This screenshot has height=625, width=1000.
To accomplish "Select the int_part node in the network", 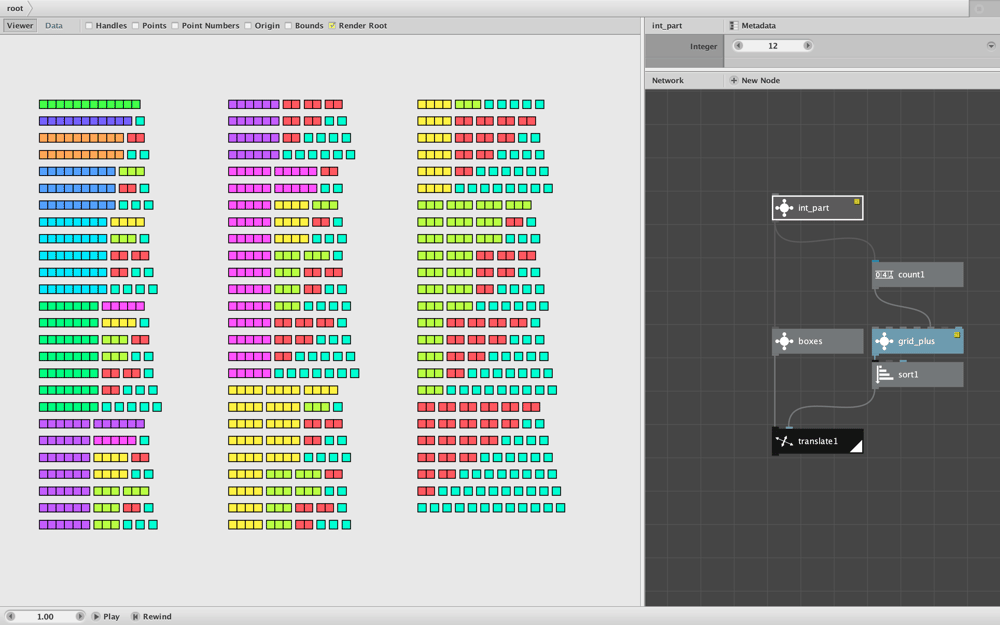I will [818, 208].
